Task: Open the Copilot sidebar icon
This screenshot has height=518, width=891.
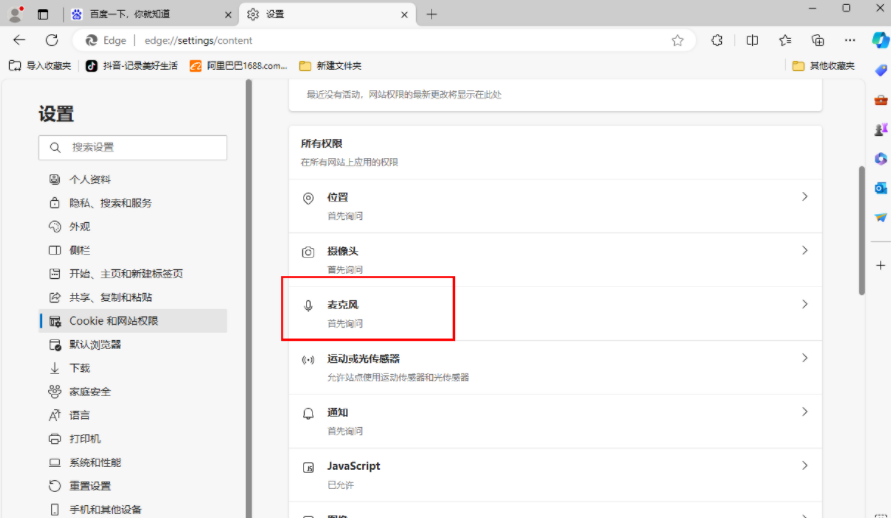Action: click(880, 40)
